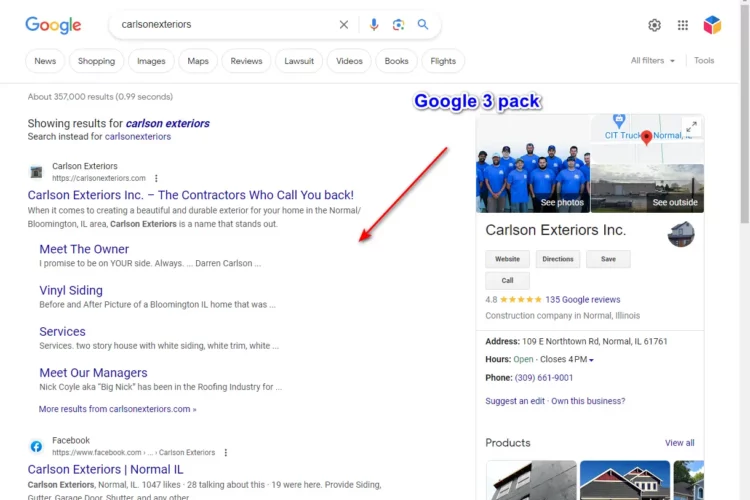750x500 pixels.
Task: Open the Vinyl Siding sitelink
Action: click(71, 290)
